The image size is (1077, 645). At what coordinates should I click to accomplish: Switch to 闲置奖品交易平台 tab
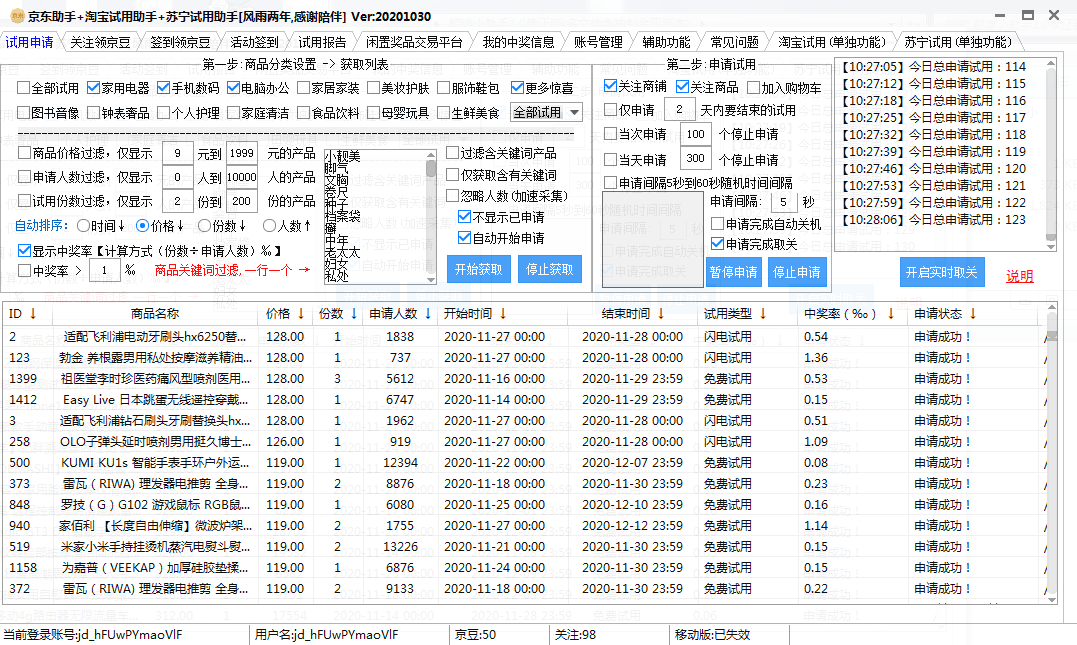[x=414, y=43]
